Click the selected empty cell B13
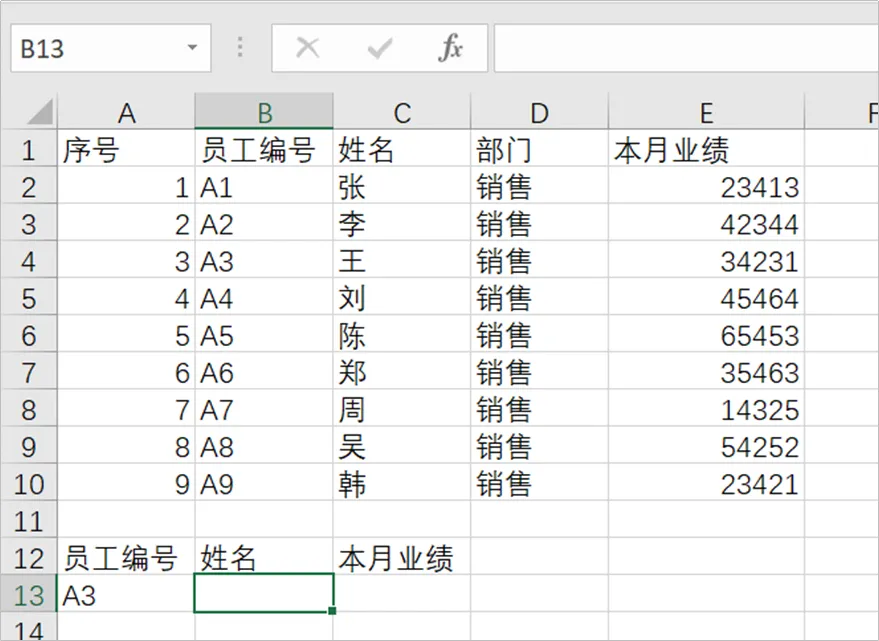Screen dimensions: 879x641 point(264,593)
